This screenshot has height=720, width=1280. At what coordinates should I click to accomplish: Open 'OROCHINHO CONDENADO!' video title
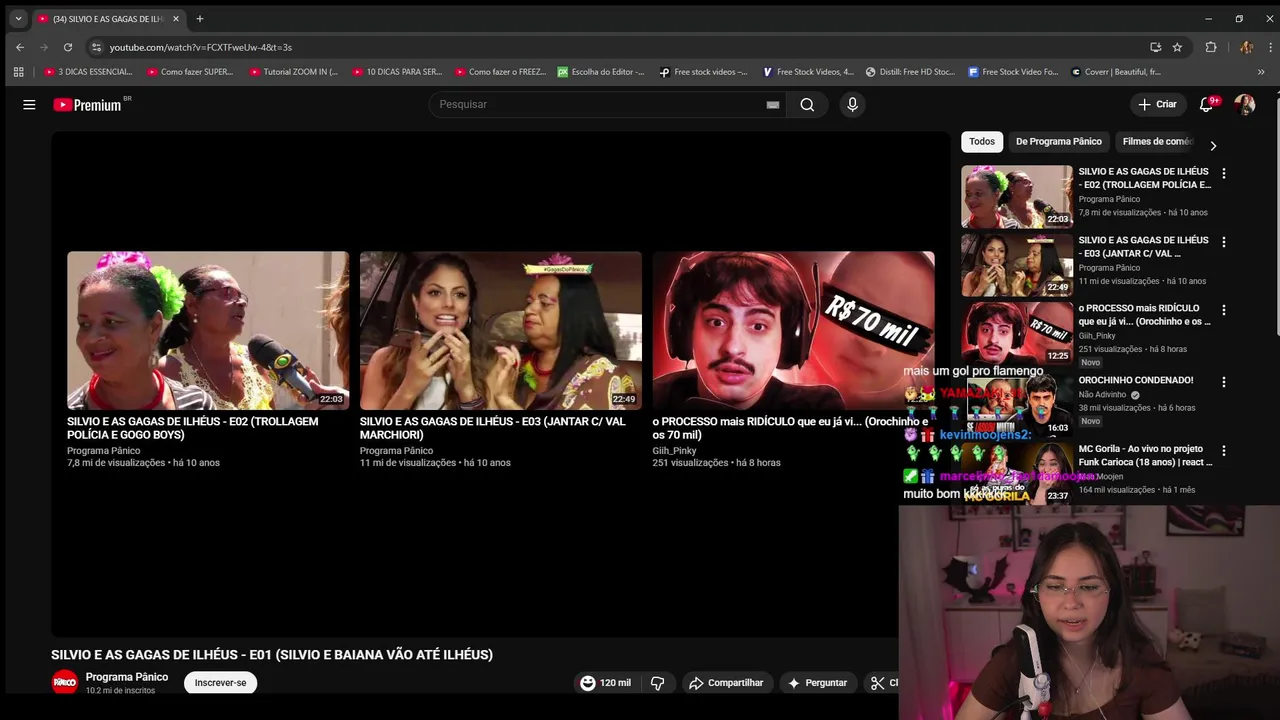[1136, 380]
